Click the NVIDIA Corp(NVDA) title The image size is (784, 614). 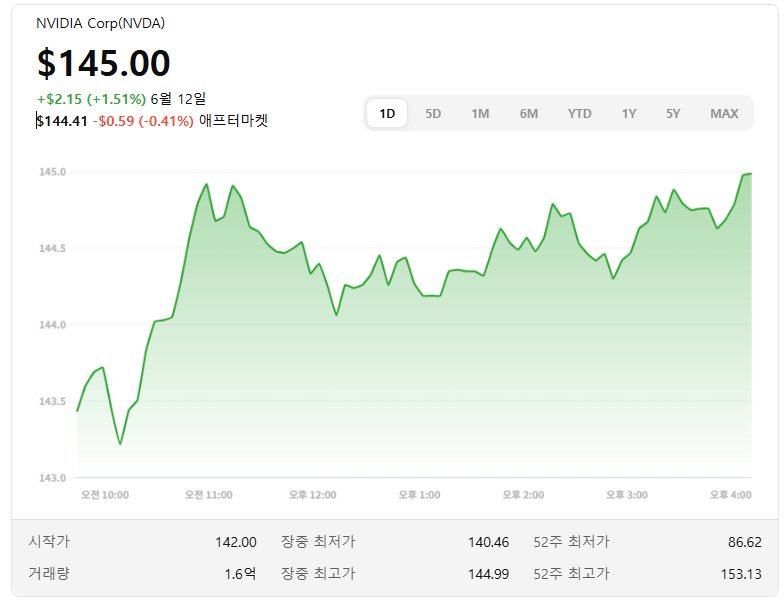[100, 23]
